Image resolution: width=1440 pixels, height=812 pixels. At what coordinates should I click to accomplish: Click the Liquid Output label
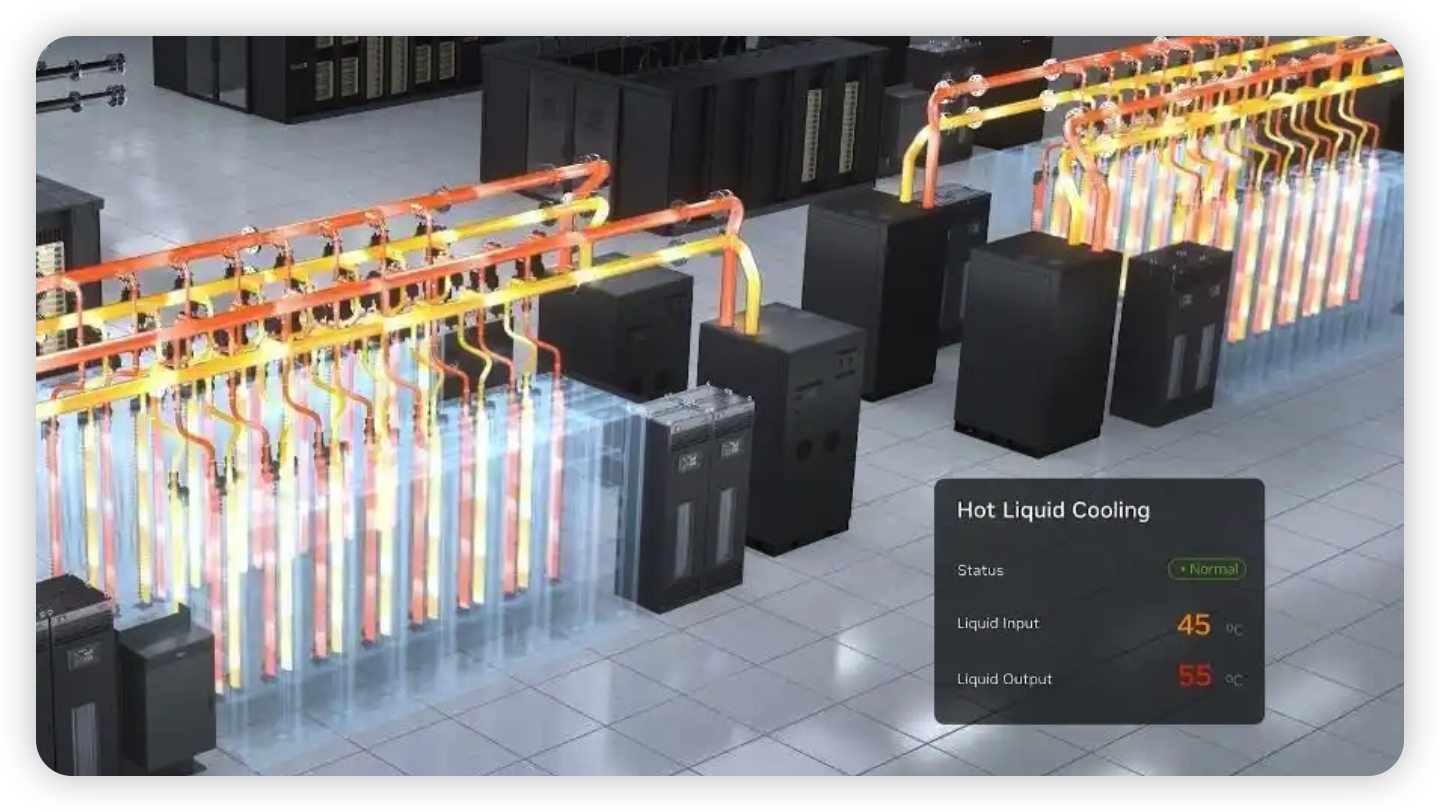(1004, 679)
